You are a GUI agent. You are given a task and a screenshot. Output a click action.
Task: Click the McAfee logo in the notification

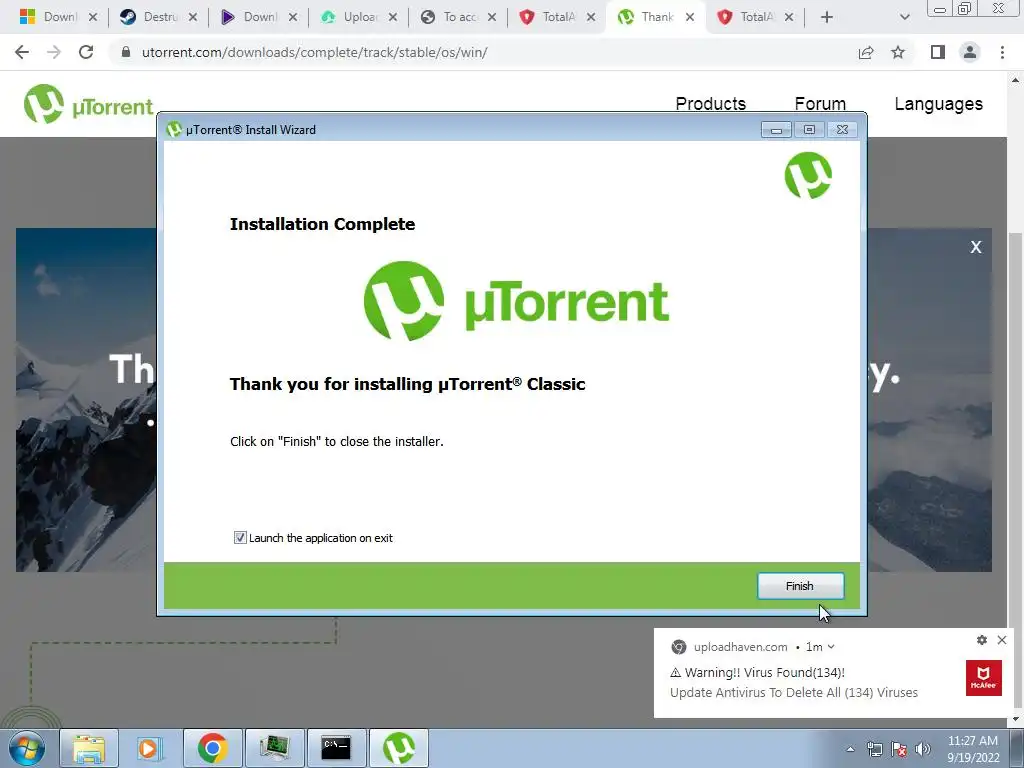click(984, 677)
